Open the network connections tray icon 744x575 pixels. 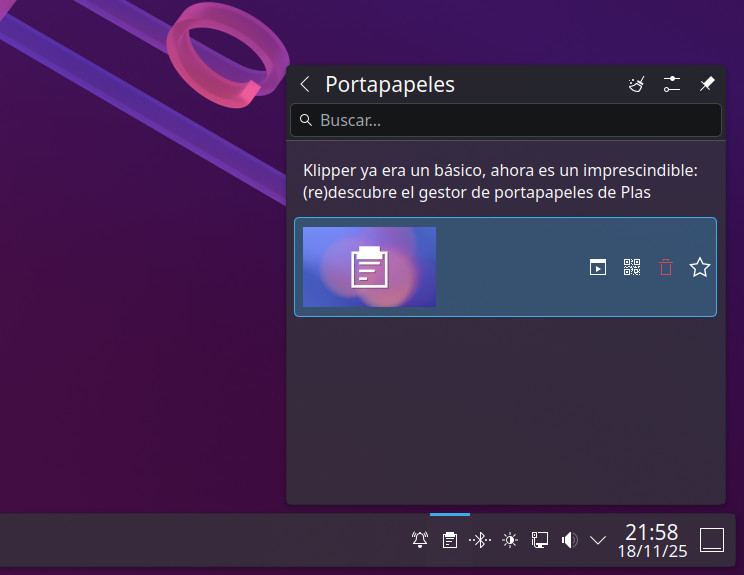(540, 540)
